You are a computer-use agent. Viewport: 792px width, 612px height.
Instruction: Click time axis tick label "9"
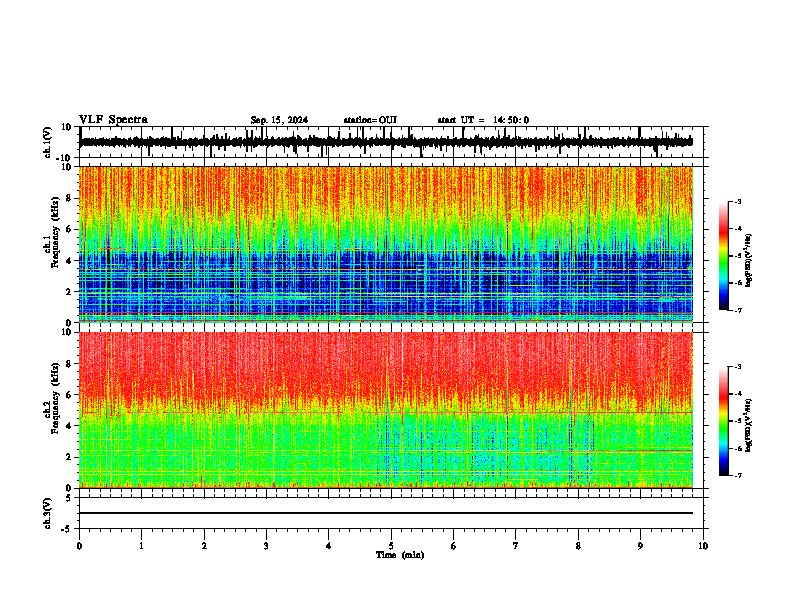tap(640, 546)
